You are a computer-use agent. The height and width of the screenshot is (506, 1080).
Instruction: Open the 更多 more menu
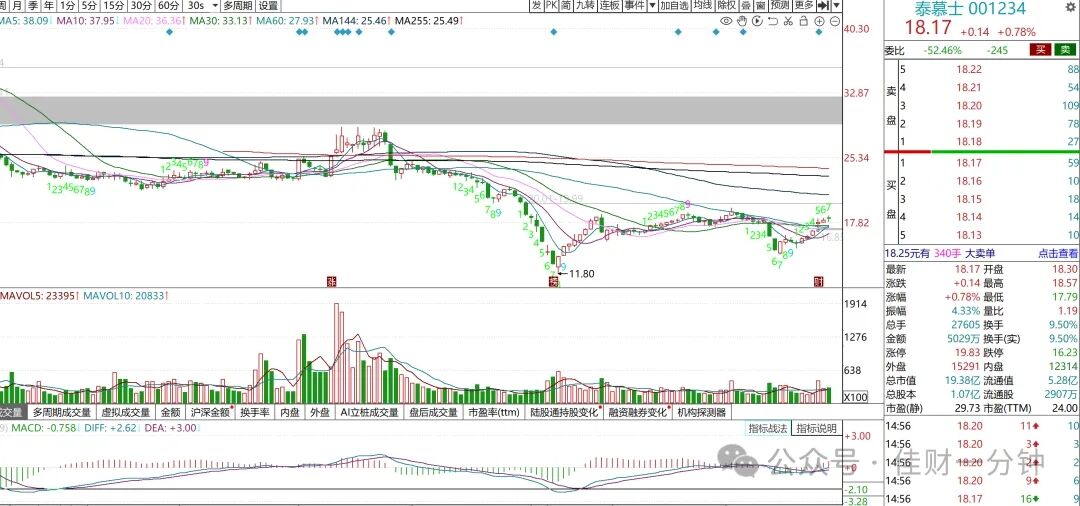pos(804,6)
